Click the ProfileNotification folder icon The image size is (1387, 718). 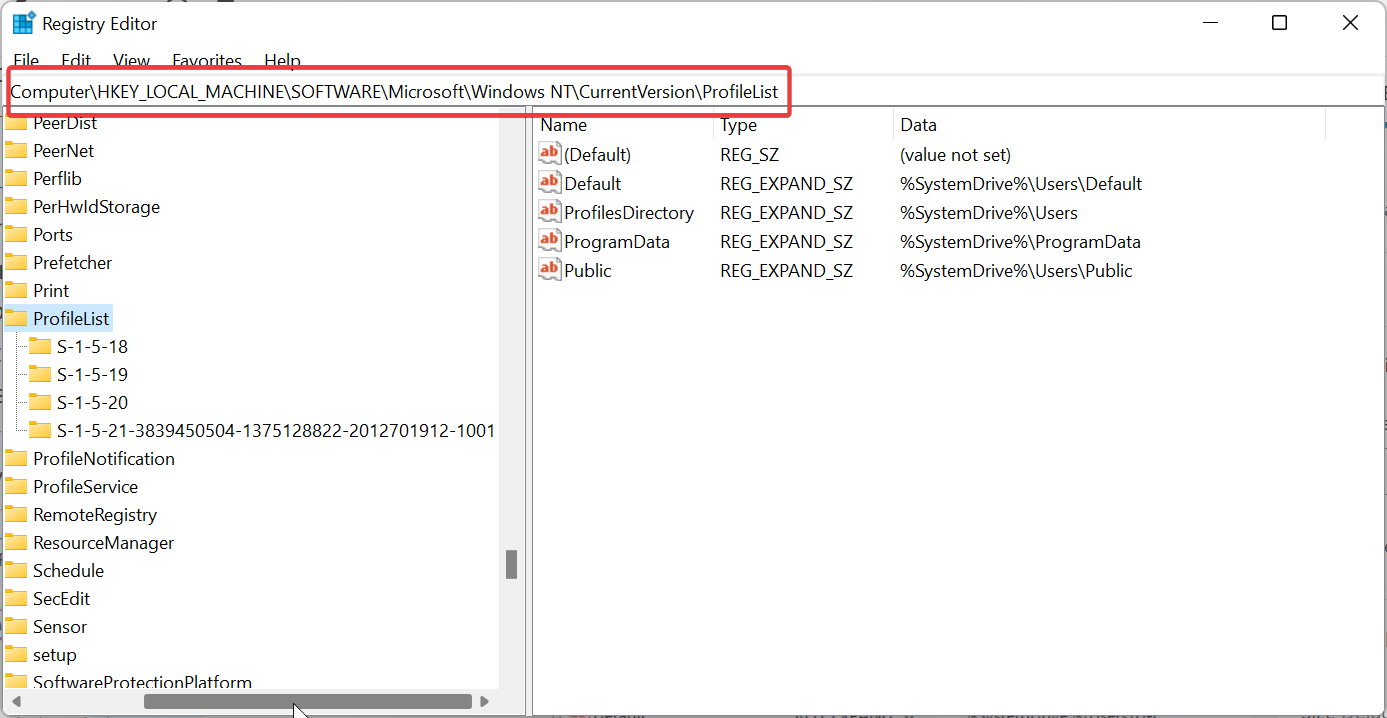click(x=16, y=459)
